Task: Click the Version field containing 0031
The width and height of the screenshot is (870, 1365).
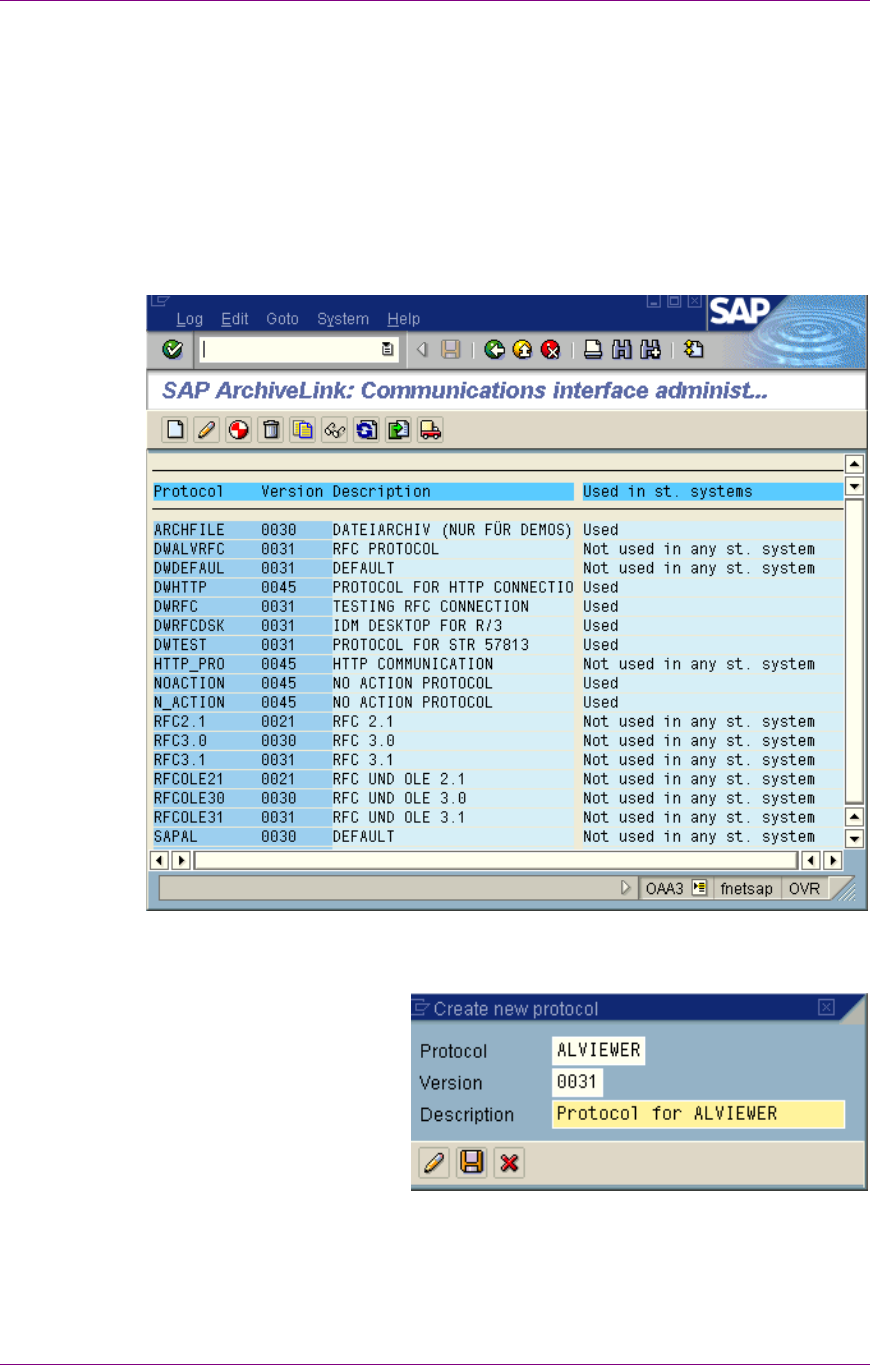Action: click(577, 1083)
